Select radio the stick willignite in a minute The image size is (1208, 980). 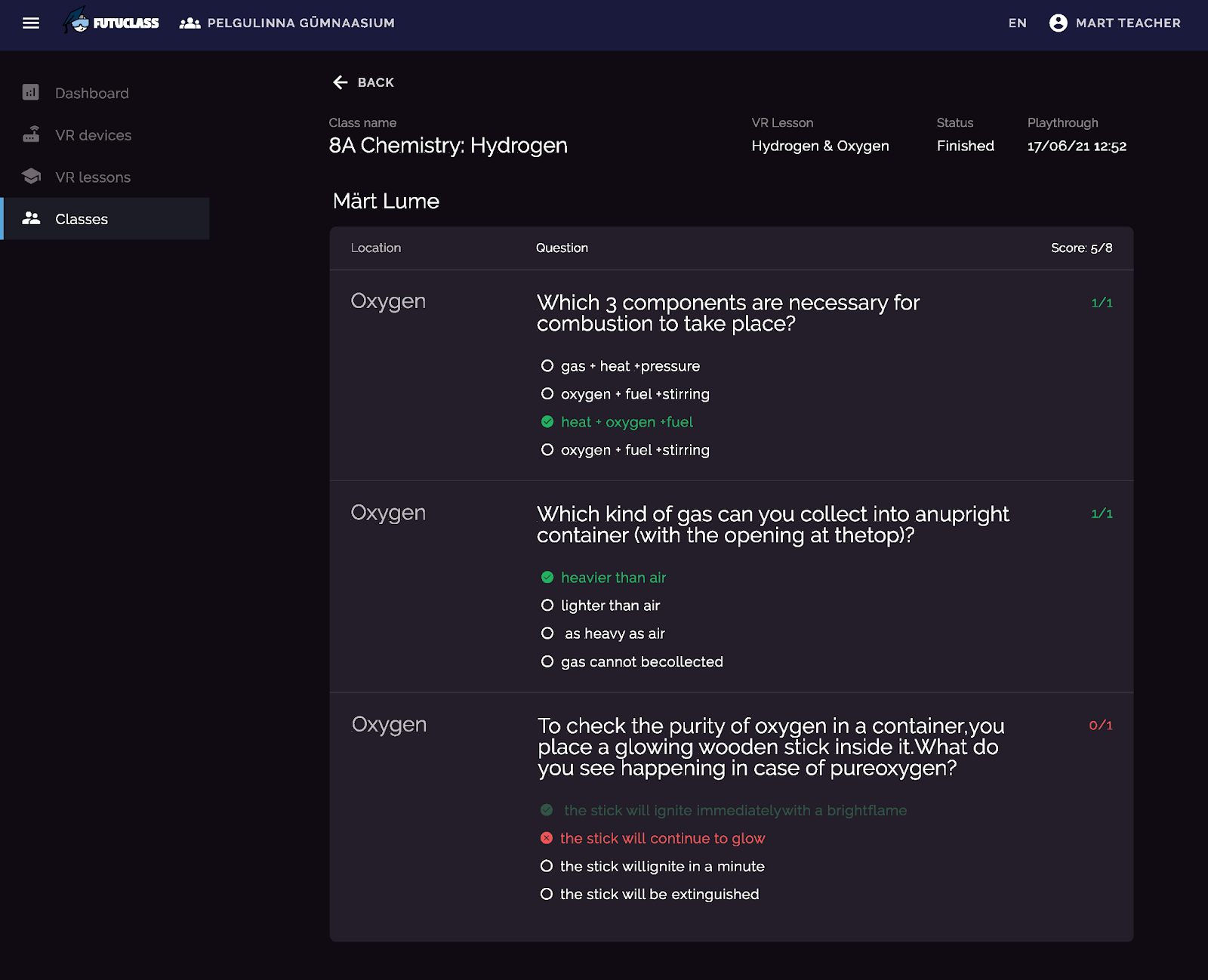pos(547,866)
